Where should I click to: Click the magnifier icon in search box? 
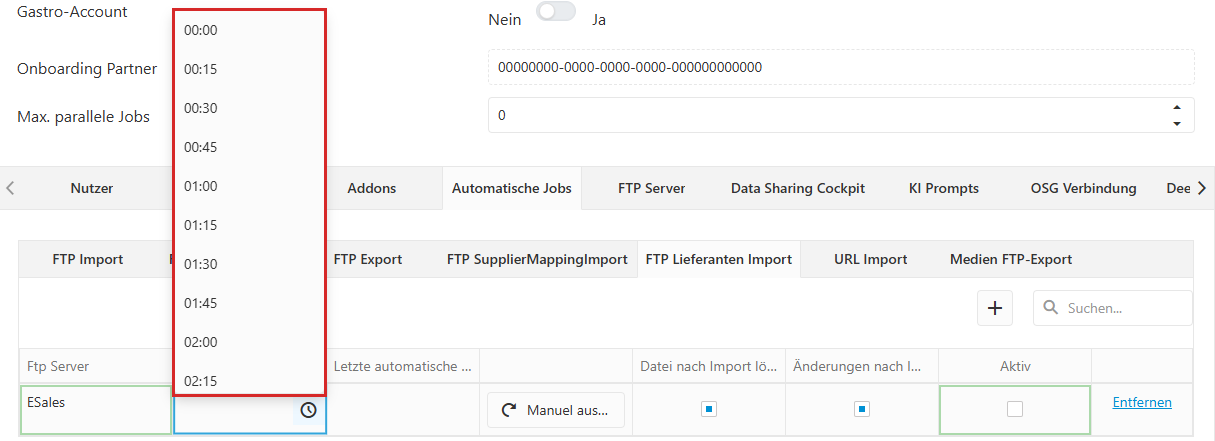coord(1051,308)
